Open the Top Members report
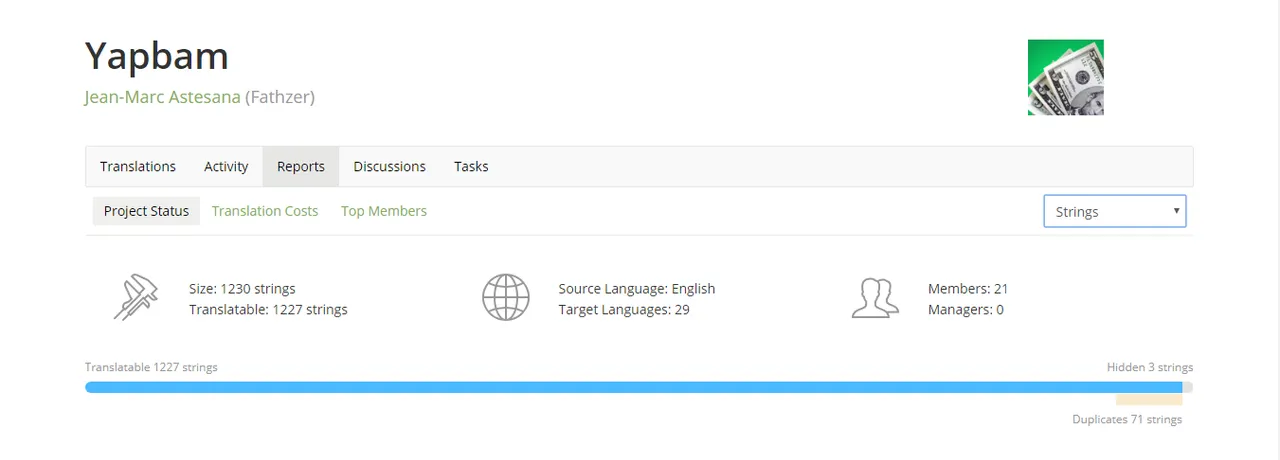1280x460 pixels. pos(384,211)
